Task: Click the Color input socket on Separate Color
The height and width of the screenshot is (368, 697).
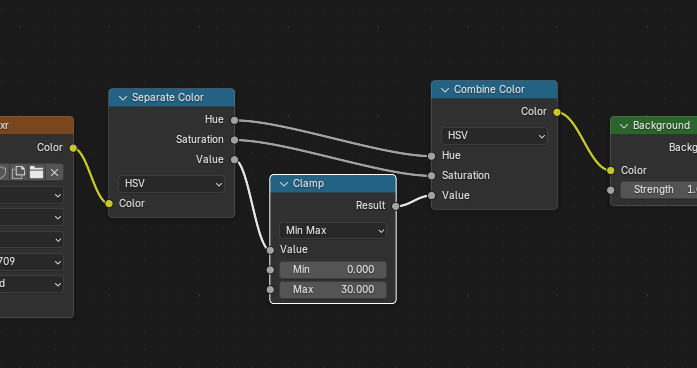Action: (109, 204)
